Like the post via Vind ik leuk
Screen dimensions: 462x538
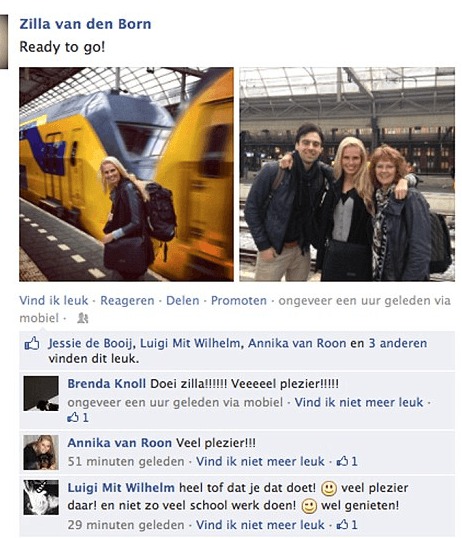click(54, 301)
